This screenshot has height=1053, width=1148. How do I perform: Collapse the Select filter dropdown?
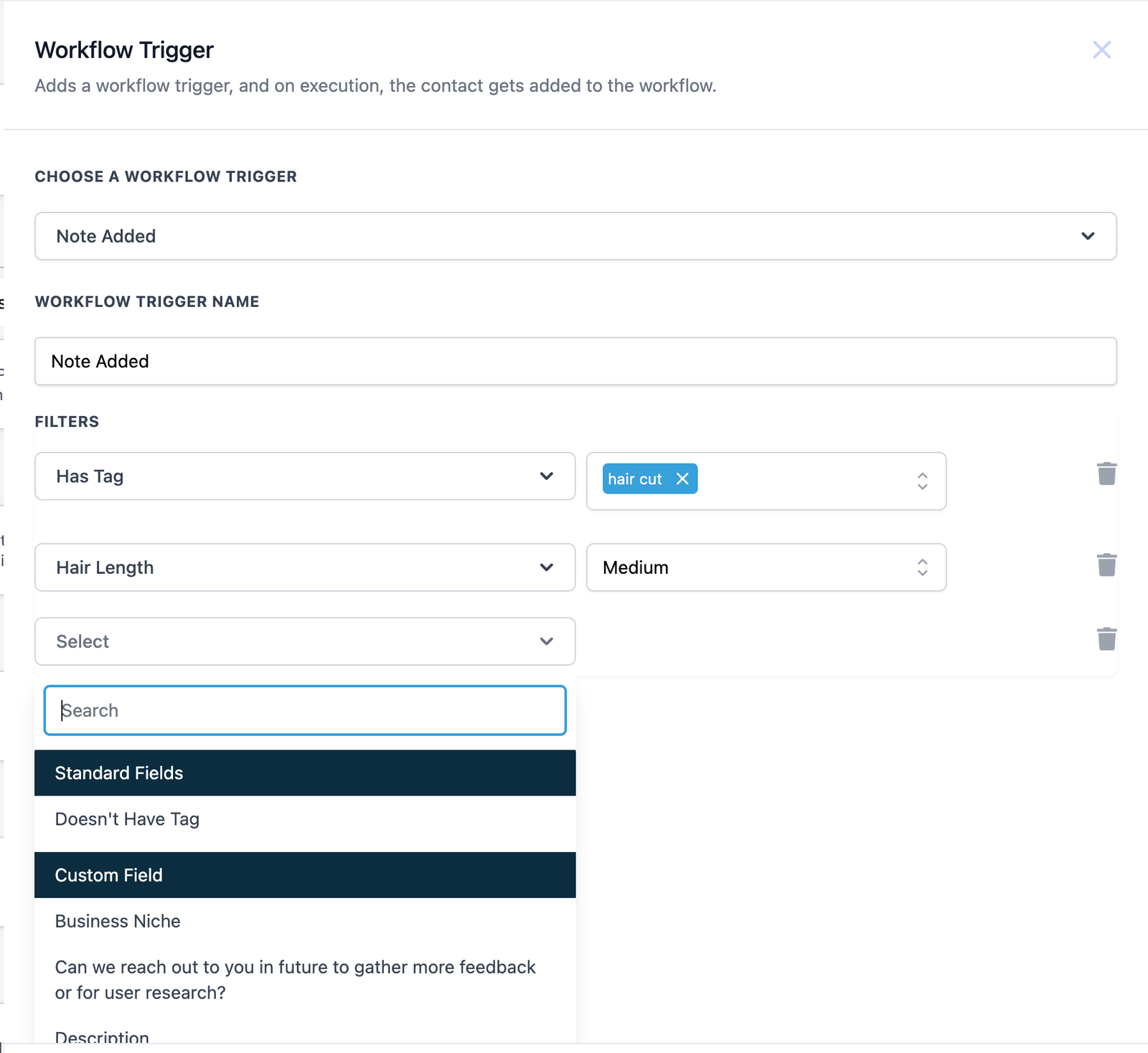click(547, 641)
